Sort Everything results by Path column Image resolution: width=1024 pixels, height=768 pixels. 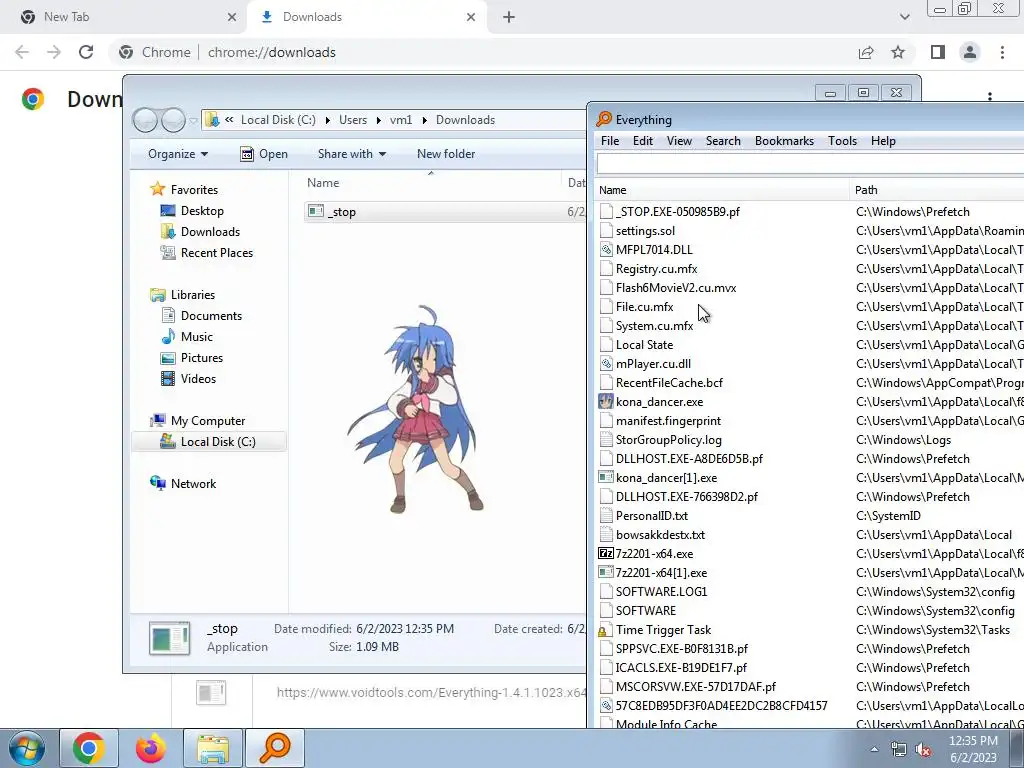937,190
